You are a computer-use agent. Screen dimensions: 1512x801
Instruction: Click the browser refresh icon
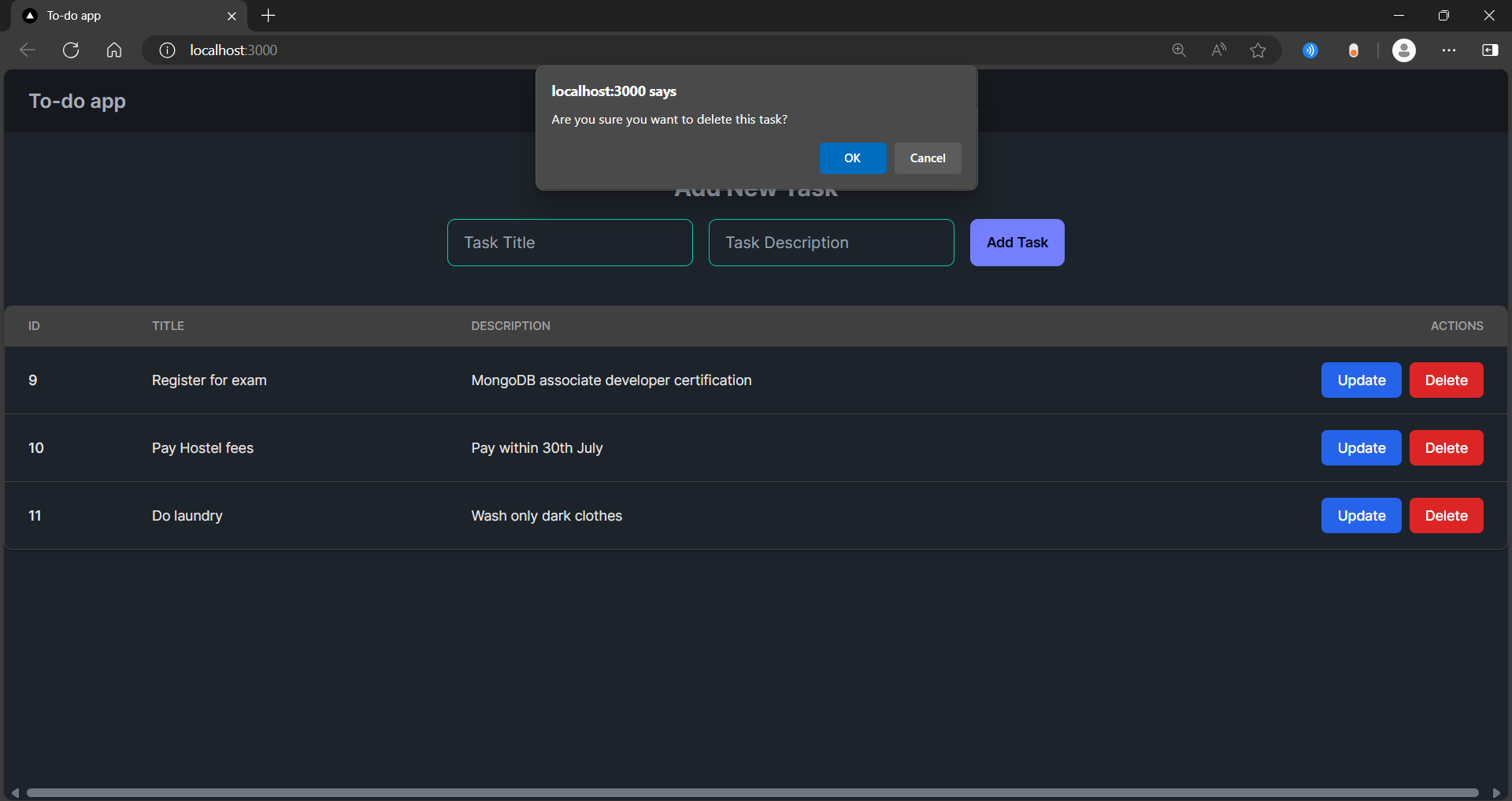(71, 50)
